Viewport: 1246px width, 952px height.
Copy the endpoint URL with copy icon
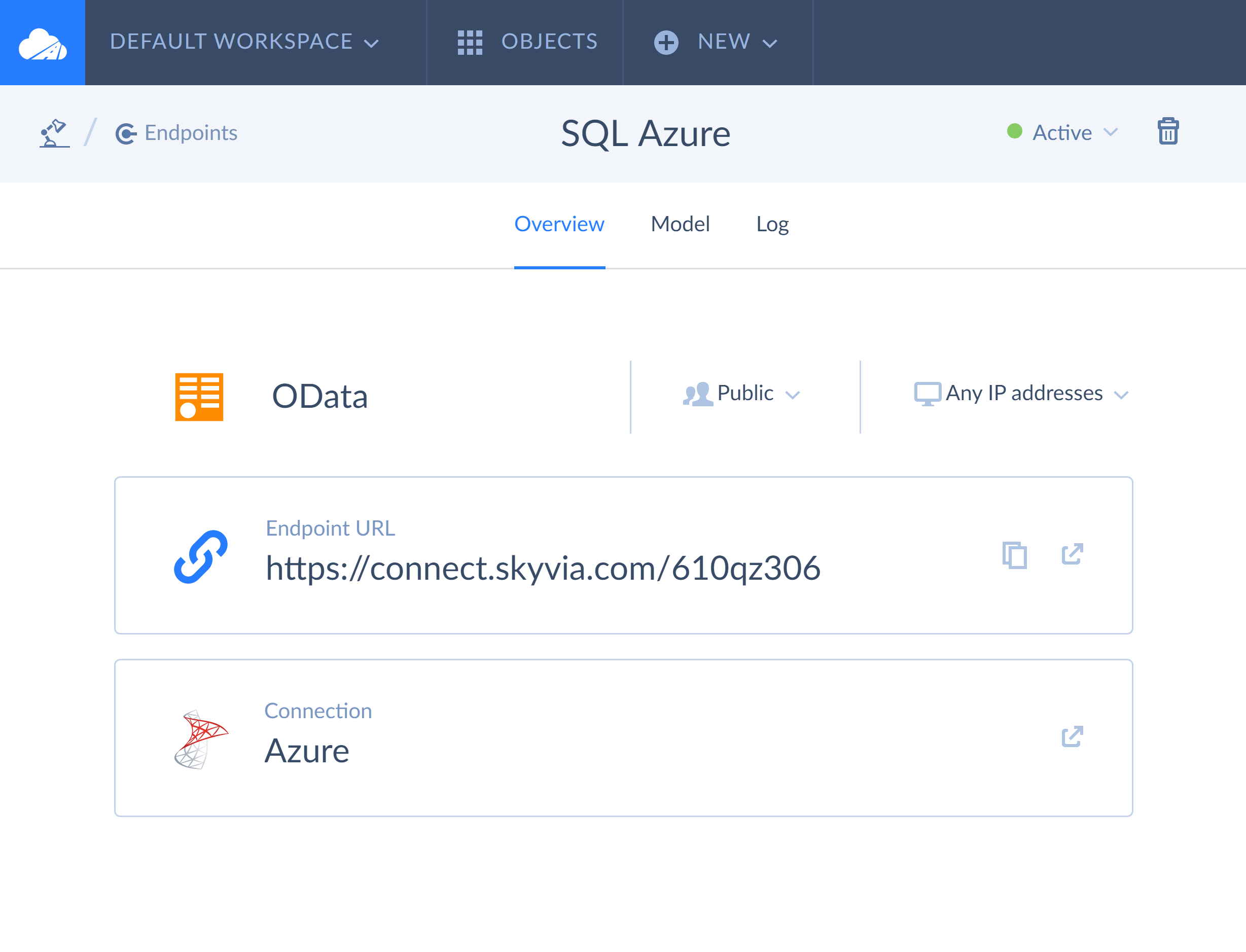(x=1014, y=555)
